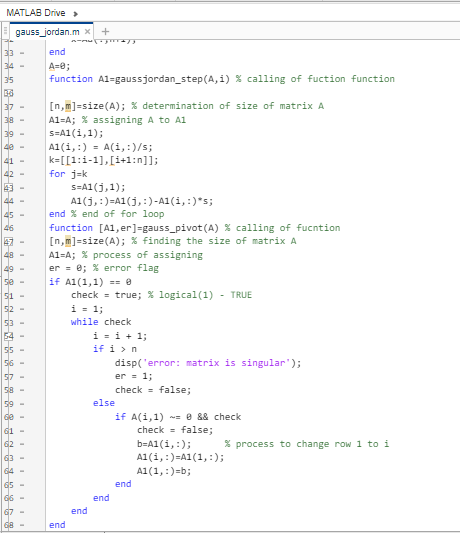The height and width of the screenshot is (533, 460).
Task: Collapse code fold at line 54
Action: coord(9,336)
